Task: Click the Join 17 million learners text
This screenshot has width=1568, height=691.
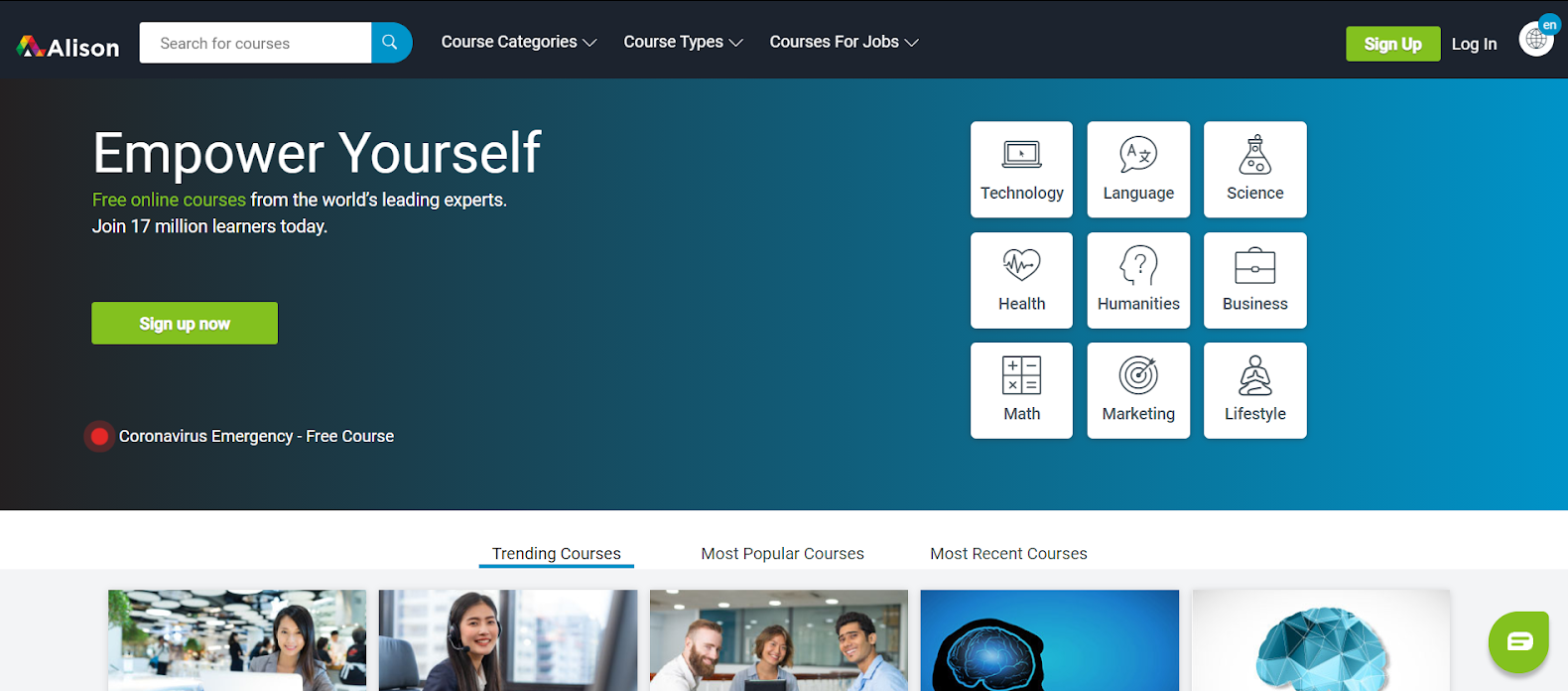Action: [x=209, y=226]
